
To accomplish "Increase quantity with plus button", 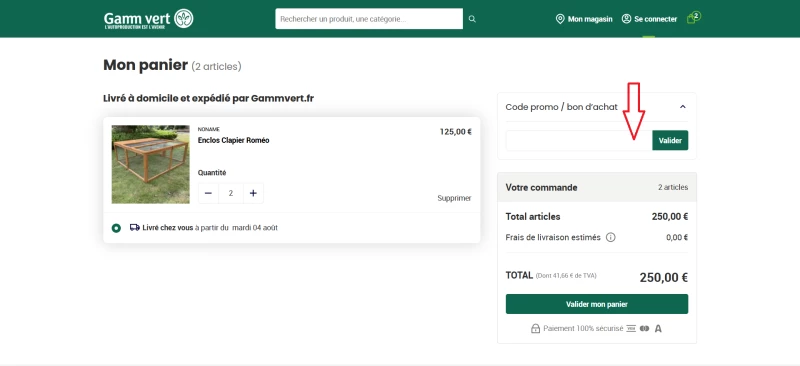I will (x=253, y=193).
